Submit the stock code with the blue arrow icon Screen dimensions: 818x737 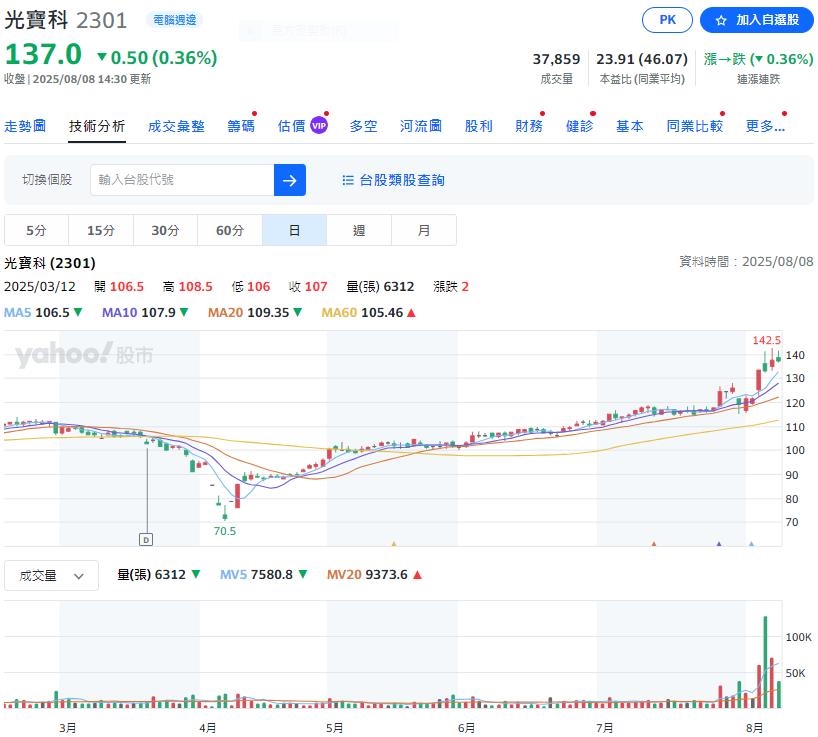pos(290,180)
